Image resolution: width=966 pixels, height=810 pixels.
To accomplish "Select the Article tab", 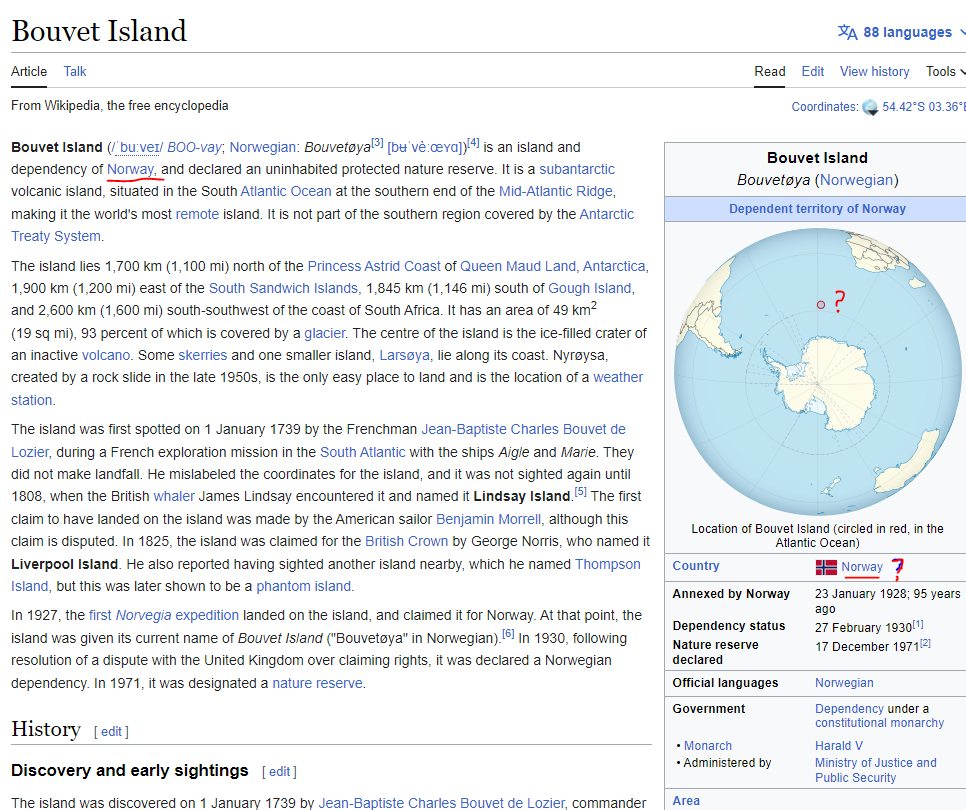I will (x=29, y=71).
